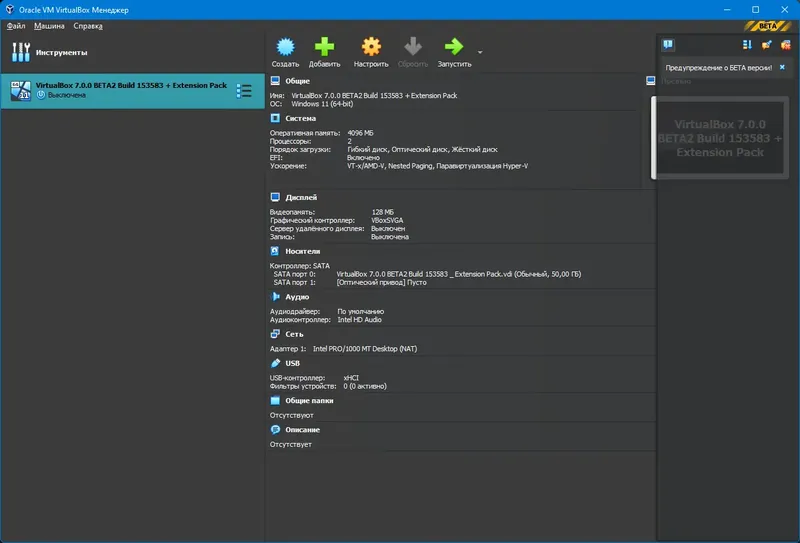This screenshot has width=800, height=543.
Task: Click the USB section plug icon
Action: coord(275,363)
